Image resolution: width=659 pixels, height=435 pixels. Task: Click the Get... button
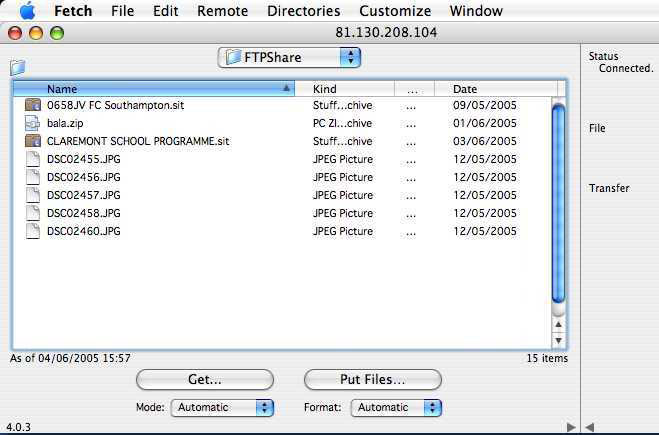click(x=205, y=380)
